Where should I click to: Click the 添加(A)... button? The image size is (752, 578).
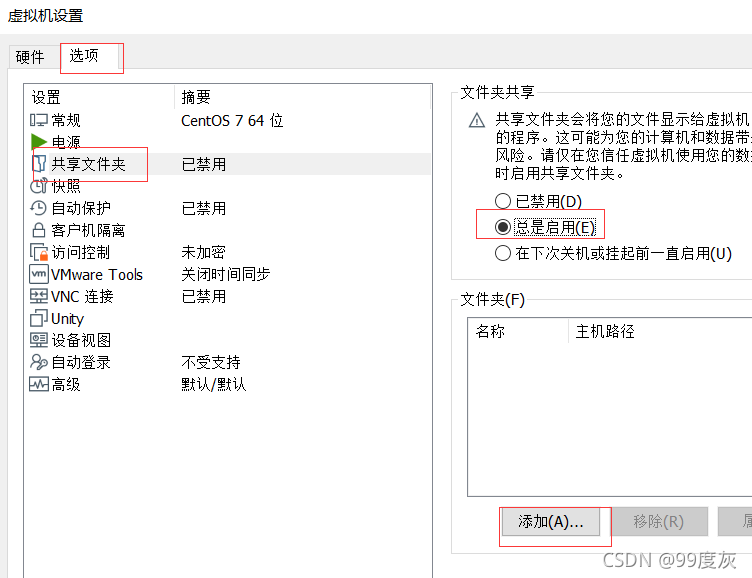[551, 521]
